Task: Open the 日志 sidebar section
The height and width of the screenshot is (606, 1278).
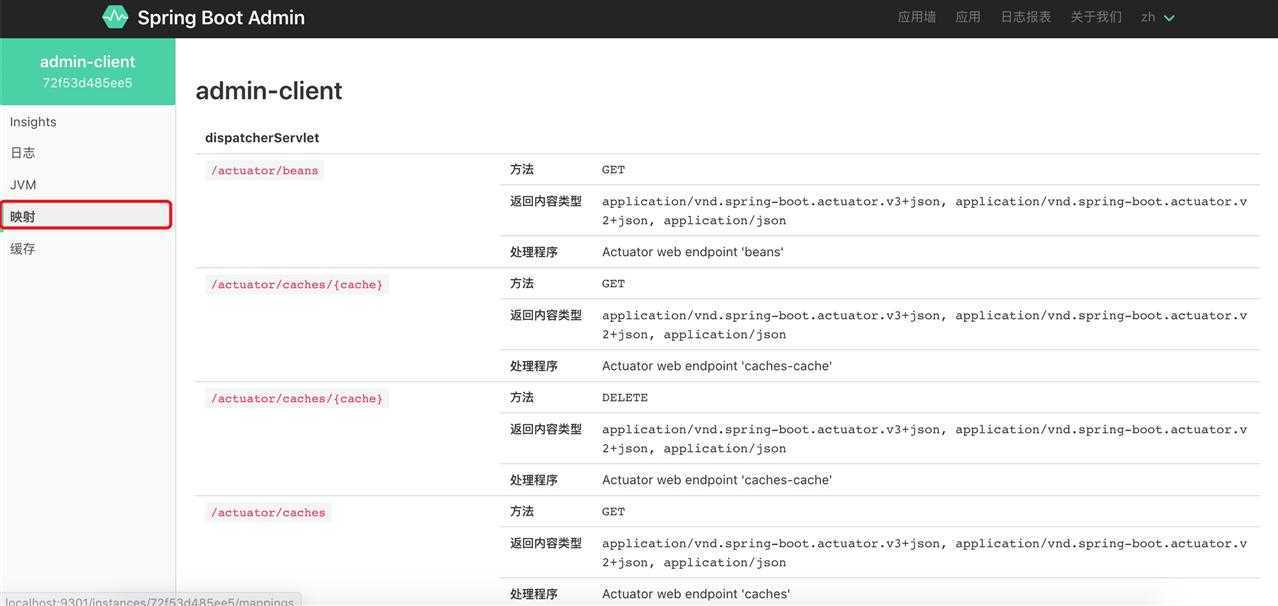Action: 23,153
